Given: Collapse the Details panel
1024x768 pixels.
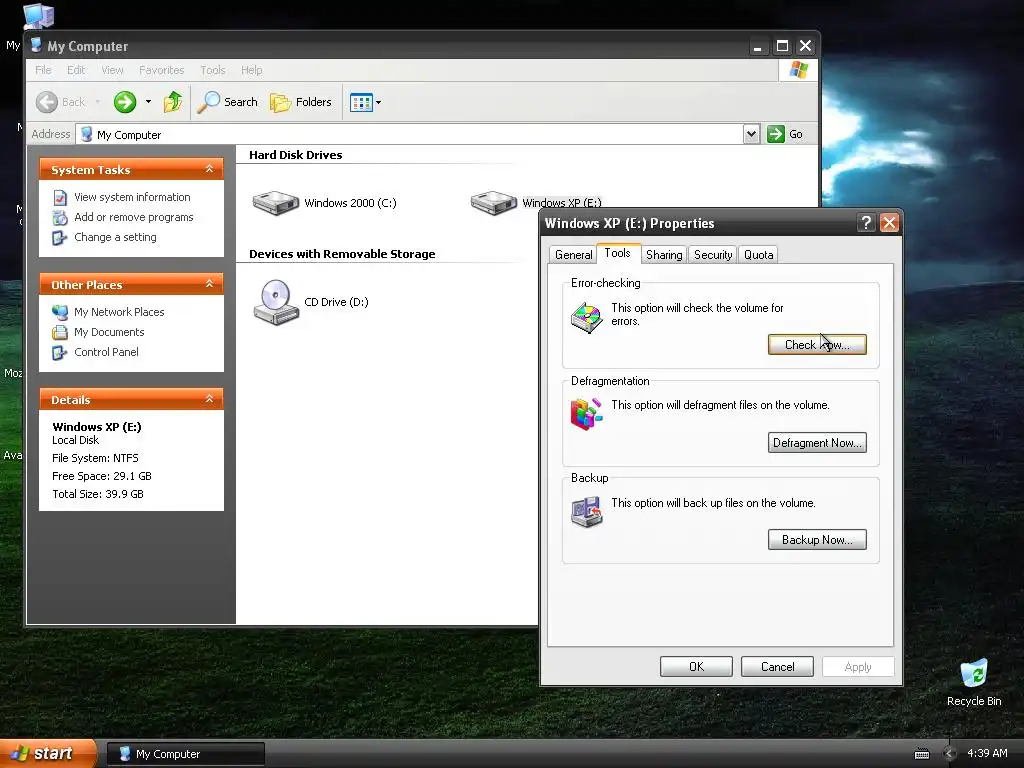Looking at the screenshot, I should pos(209,399).
